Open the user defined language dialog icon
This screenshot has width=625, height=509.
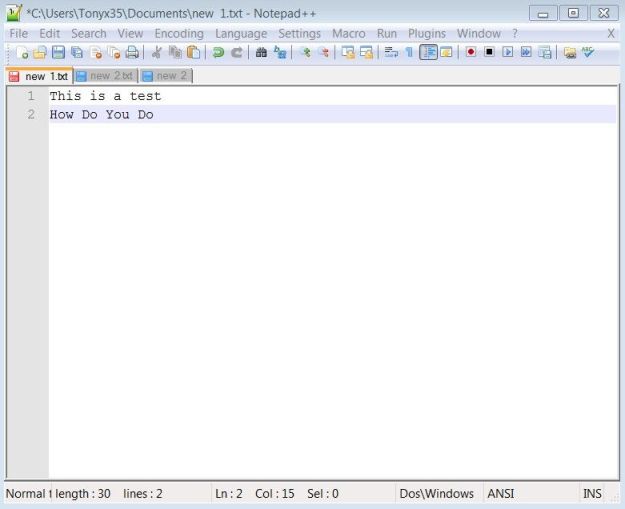pos(446,52)
